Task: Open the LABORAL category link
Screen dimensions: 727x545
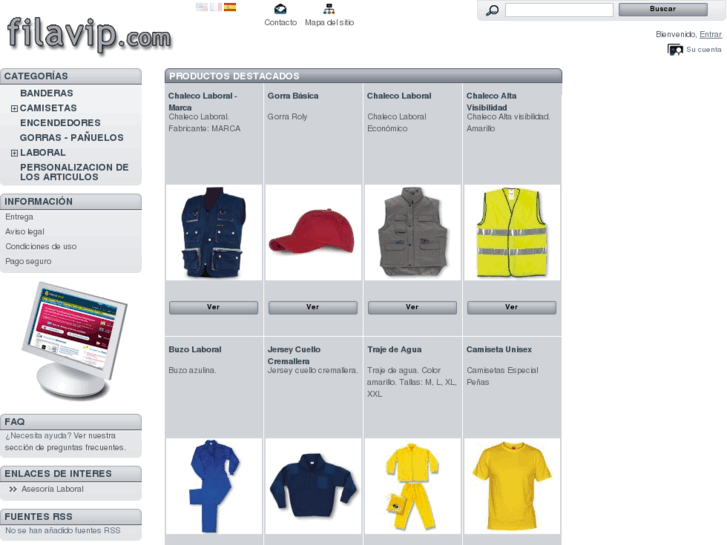Action: pos(43,153)
